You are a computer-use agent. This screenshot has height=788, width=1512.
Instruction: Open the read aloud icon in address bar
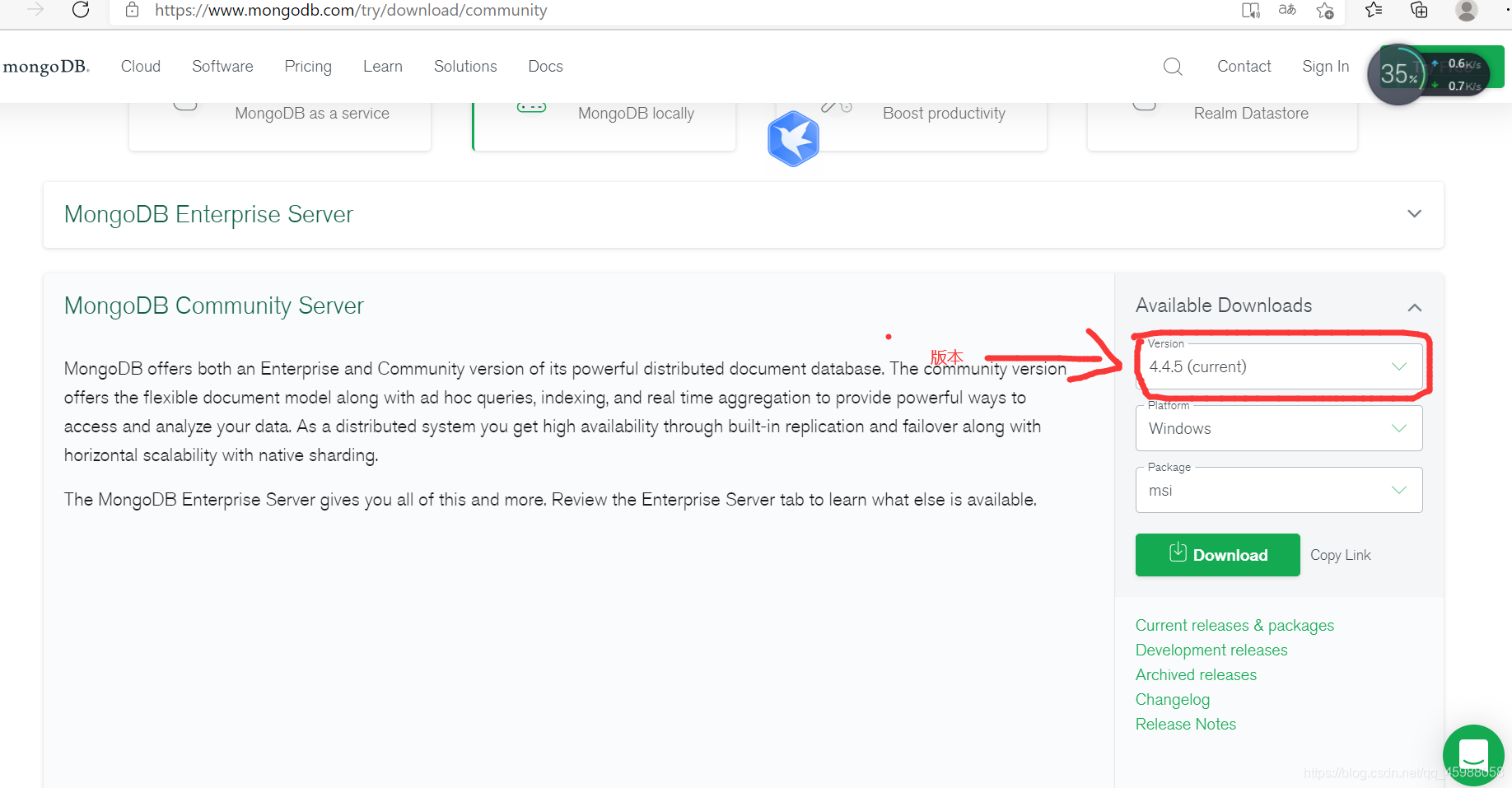(x=1250, y=10)
